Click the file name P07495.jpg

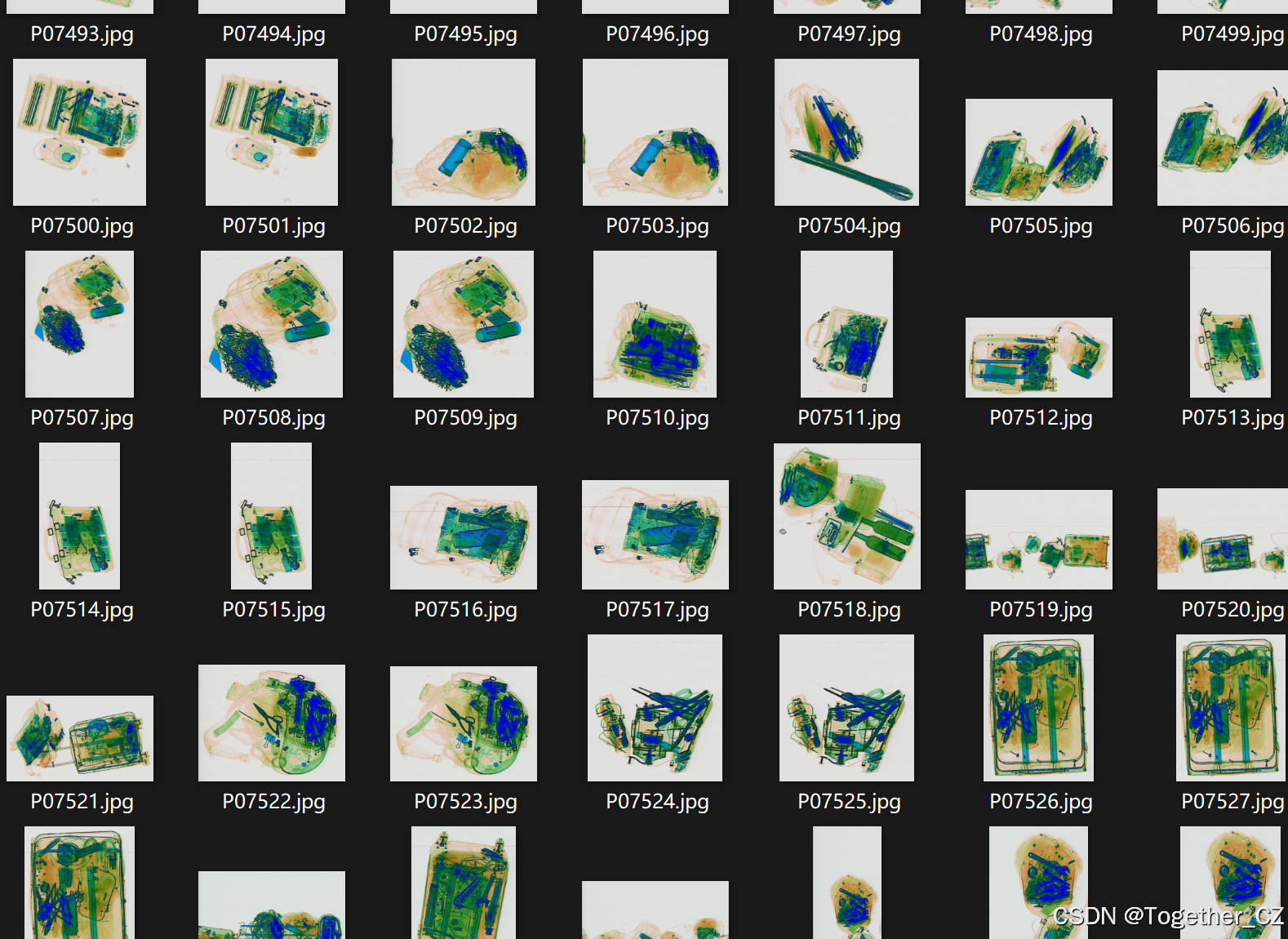pyautogui.click(x=465, y=34)
